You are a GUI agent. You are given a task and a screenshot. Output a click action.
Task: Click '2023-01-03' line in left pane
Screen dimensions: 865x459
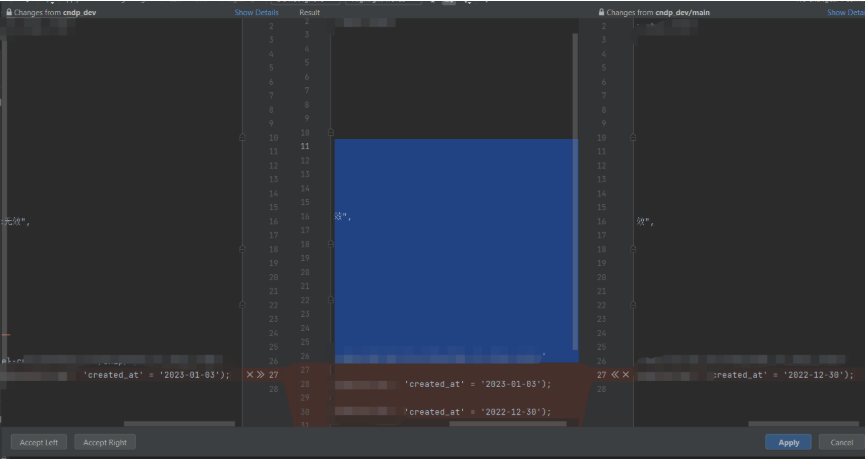pyautogui.click(x=156, y=375)
